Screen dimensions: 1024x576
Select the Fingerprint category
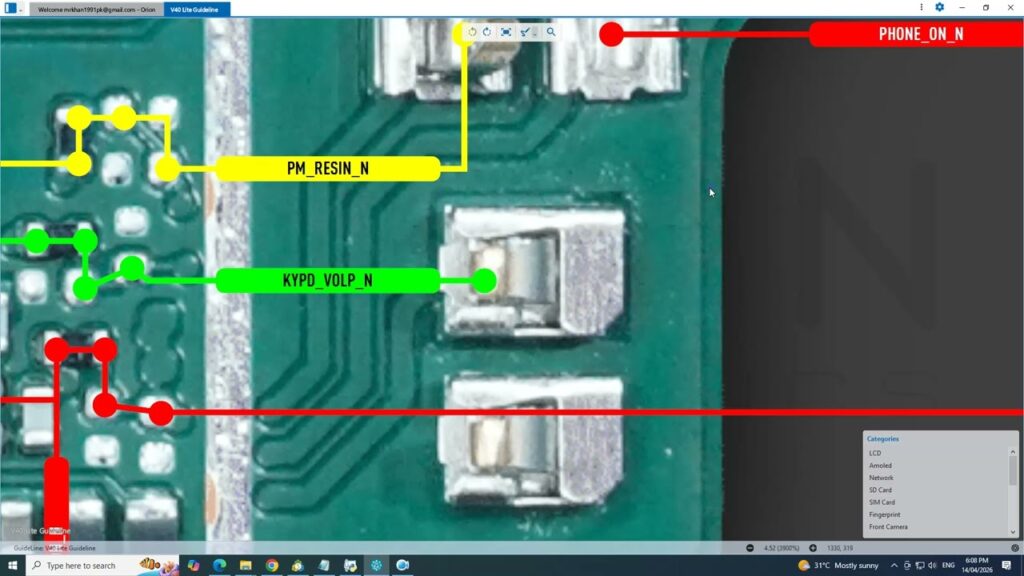(x=884, y=514)
